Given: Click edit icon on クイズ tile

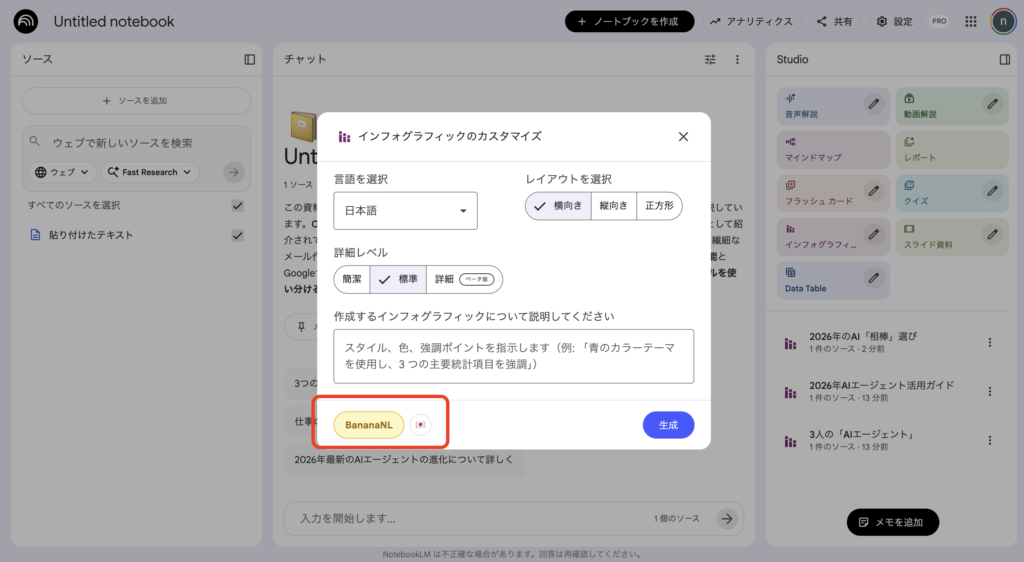Looking at the screenshot, I should pyautogui.click(x=991, y=188).
